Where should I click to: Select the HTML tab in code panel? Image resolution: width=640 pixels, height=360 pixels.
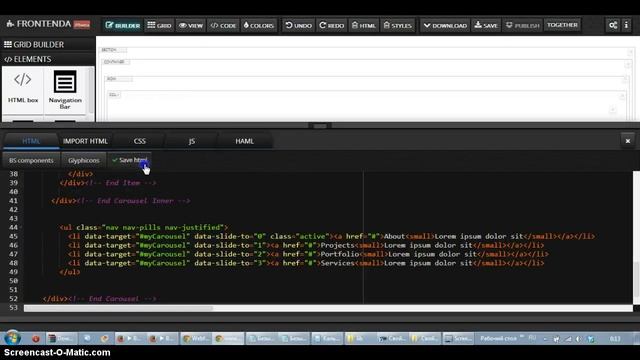pos(31,141)
